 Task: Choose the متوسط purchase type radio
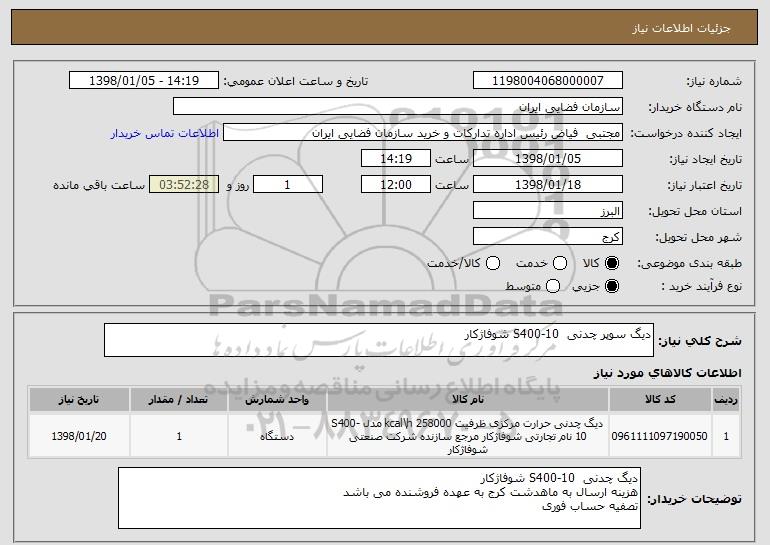tap(553, 286)
